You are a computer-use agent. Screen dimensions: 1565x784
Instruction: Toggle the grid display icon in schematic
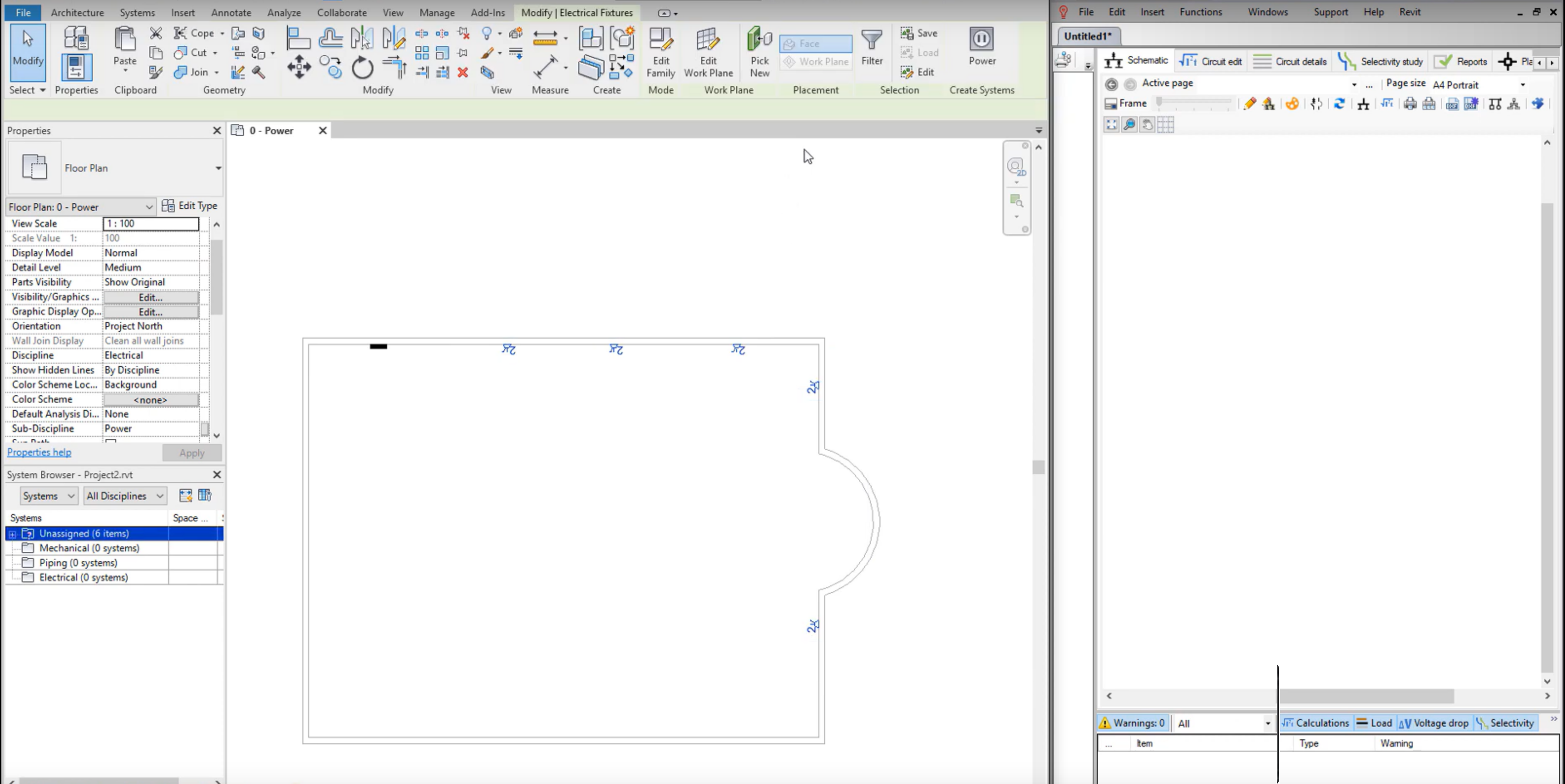point(1165,125)
